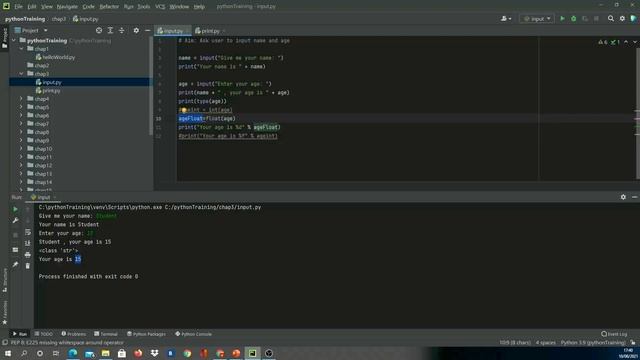This screenshot has height=360, width=640.
Task: Open the Terminal tool window
Action: point(106,334)
